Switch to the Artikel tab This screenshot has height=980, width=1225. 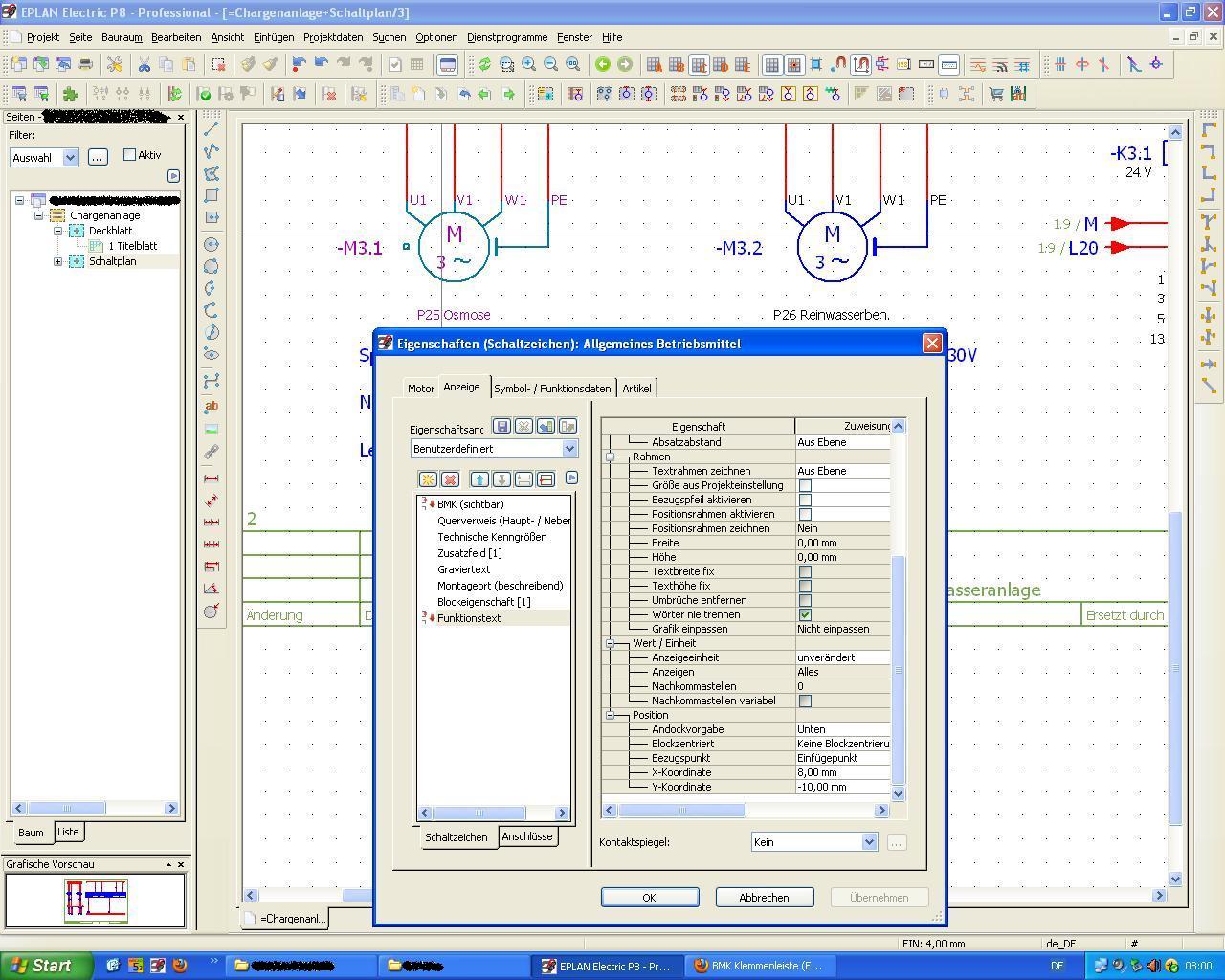tap(636, 389)
